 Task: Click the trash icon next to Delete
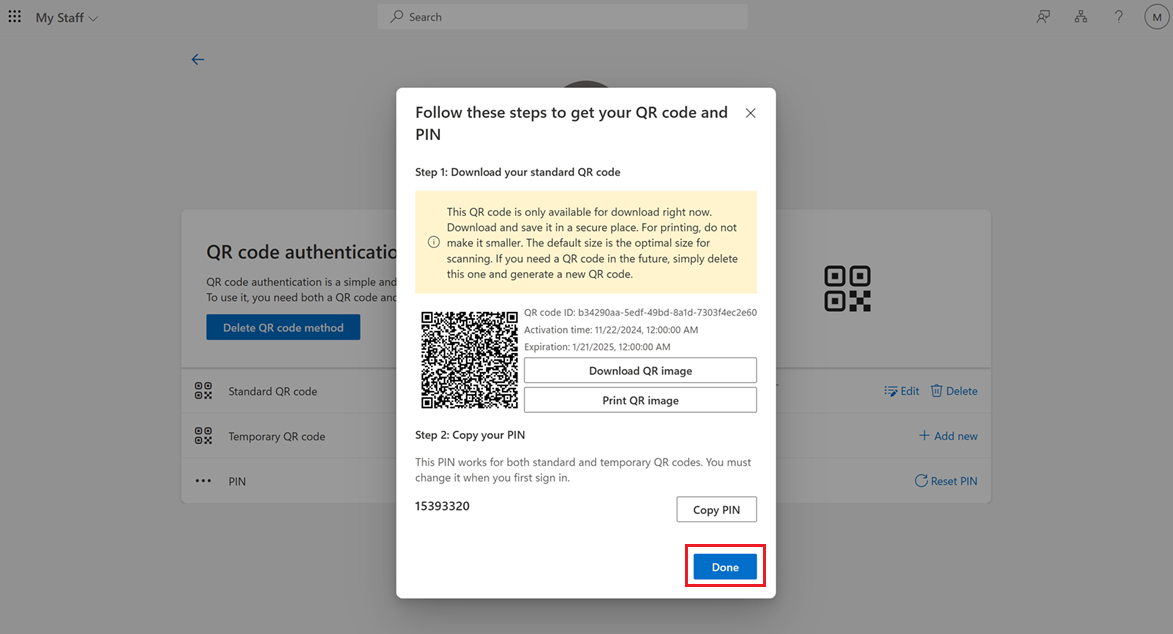point(935,391)
